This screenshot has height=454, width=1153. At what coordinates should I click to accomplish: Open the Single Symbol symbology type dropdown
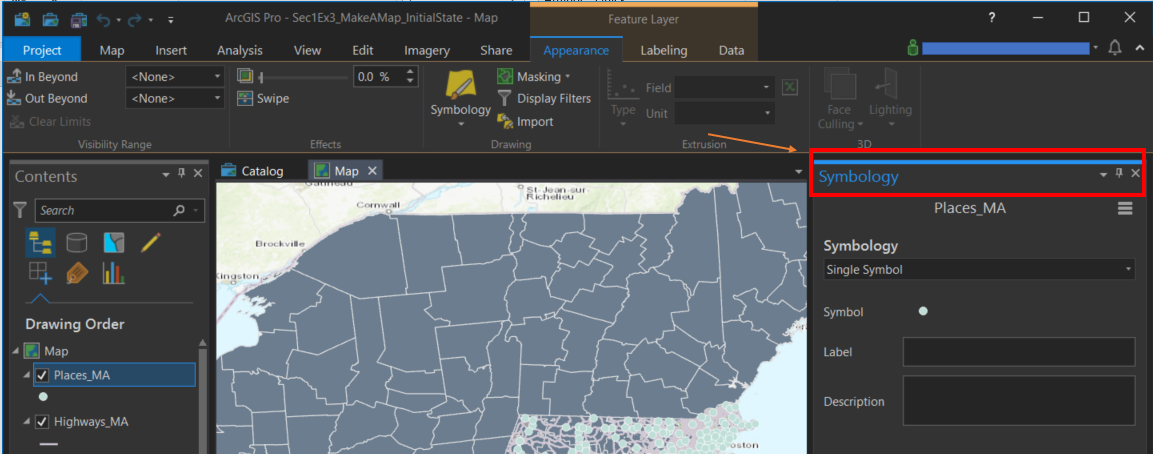click(979, 269)
